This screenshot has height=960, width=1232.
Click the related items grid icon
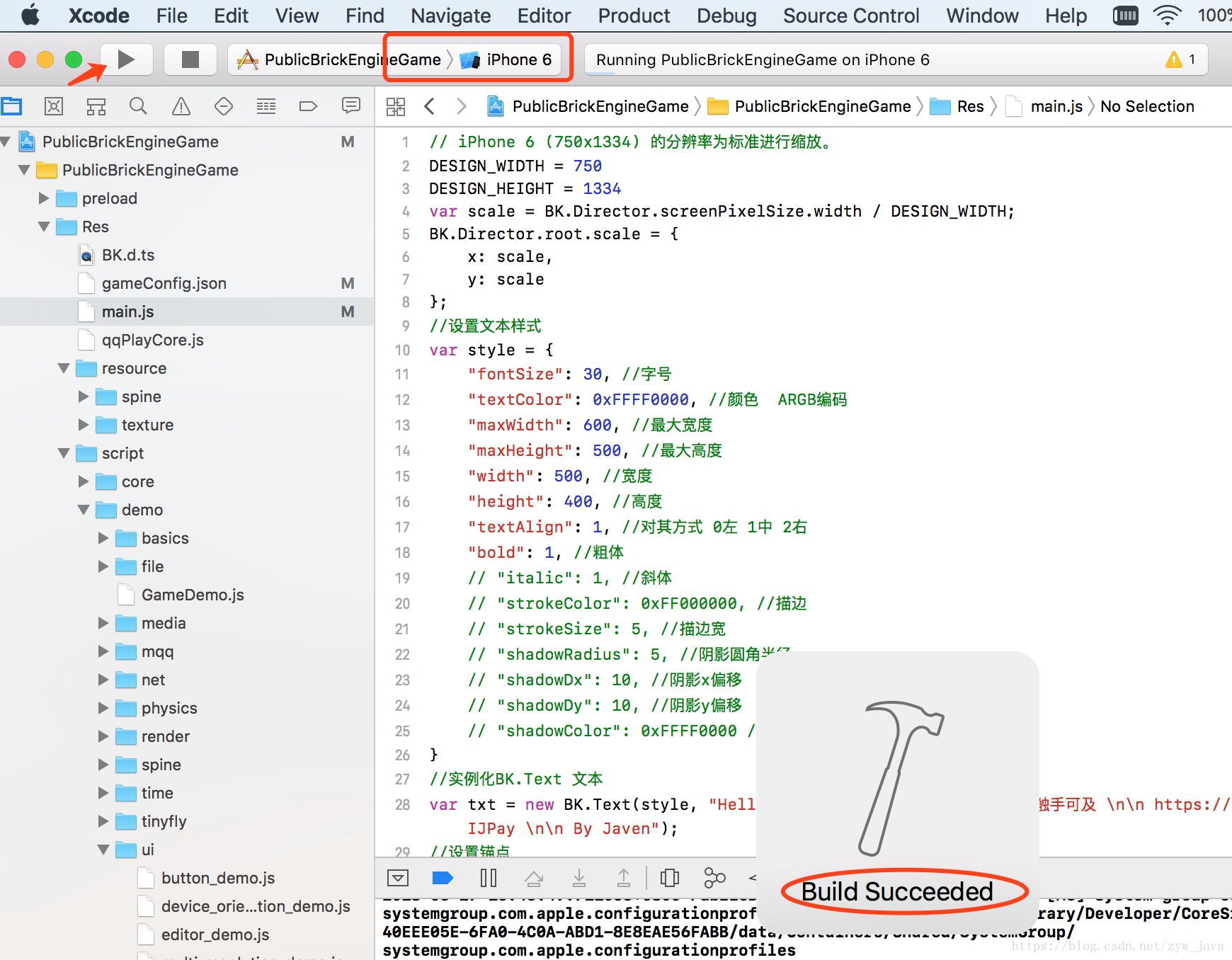tap(396, 107)
